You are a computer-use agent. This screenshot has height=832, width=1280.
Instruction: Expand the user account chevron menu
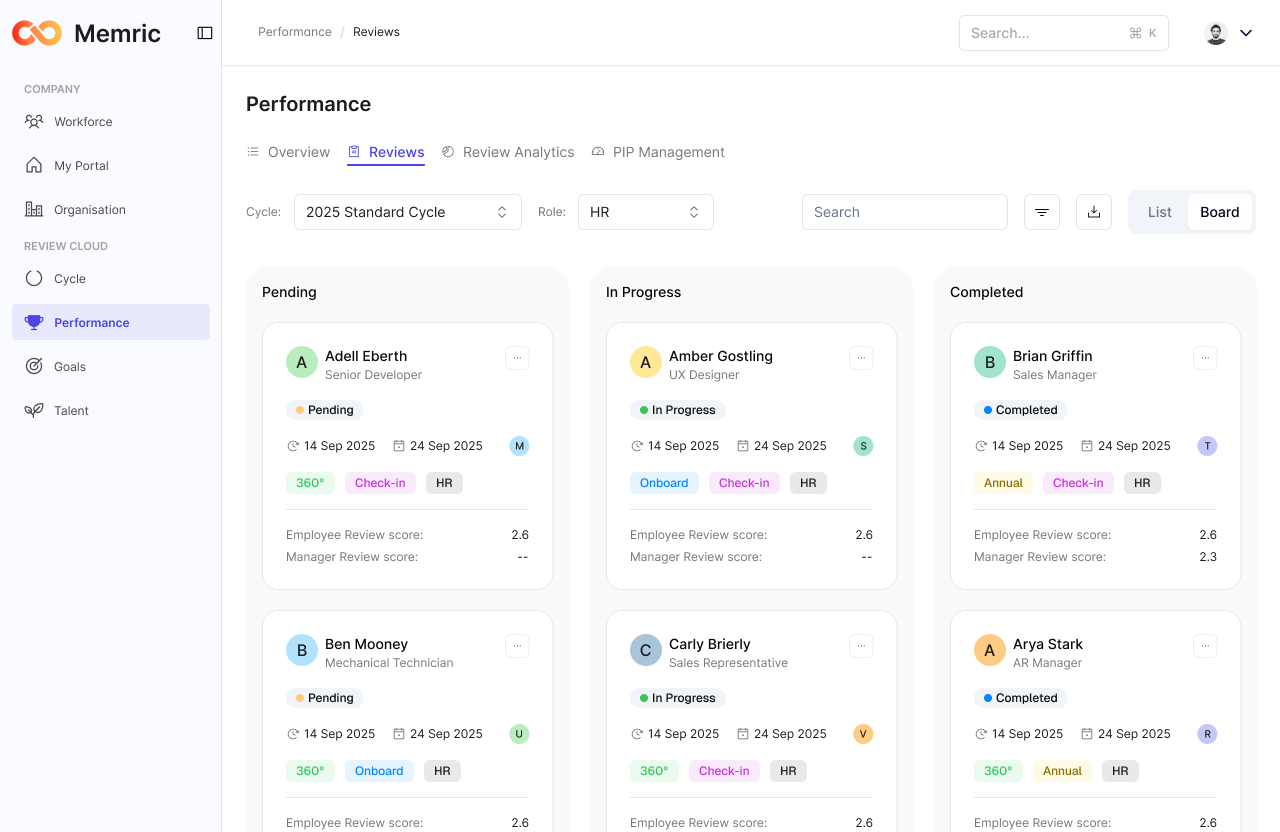1246,33
